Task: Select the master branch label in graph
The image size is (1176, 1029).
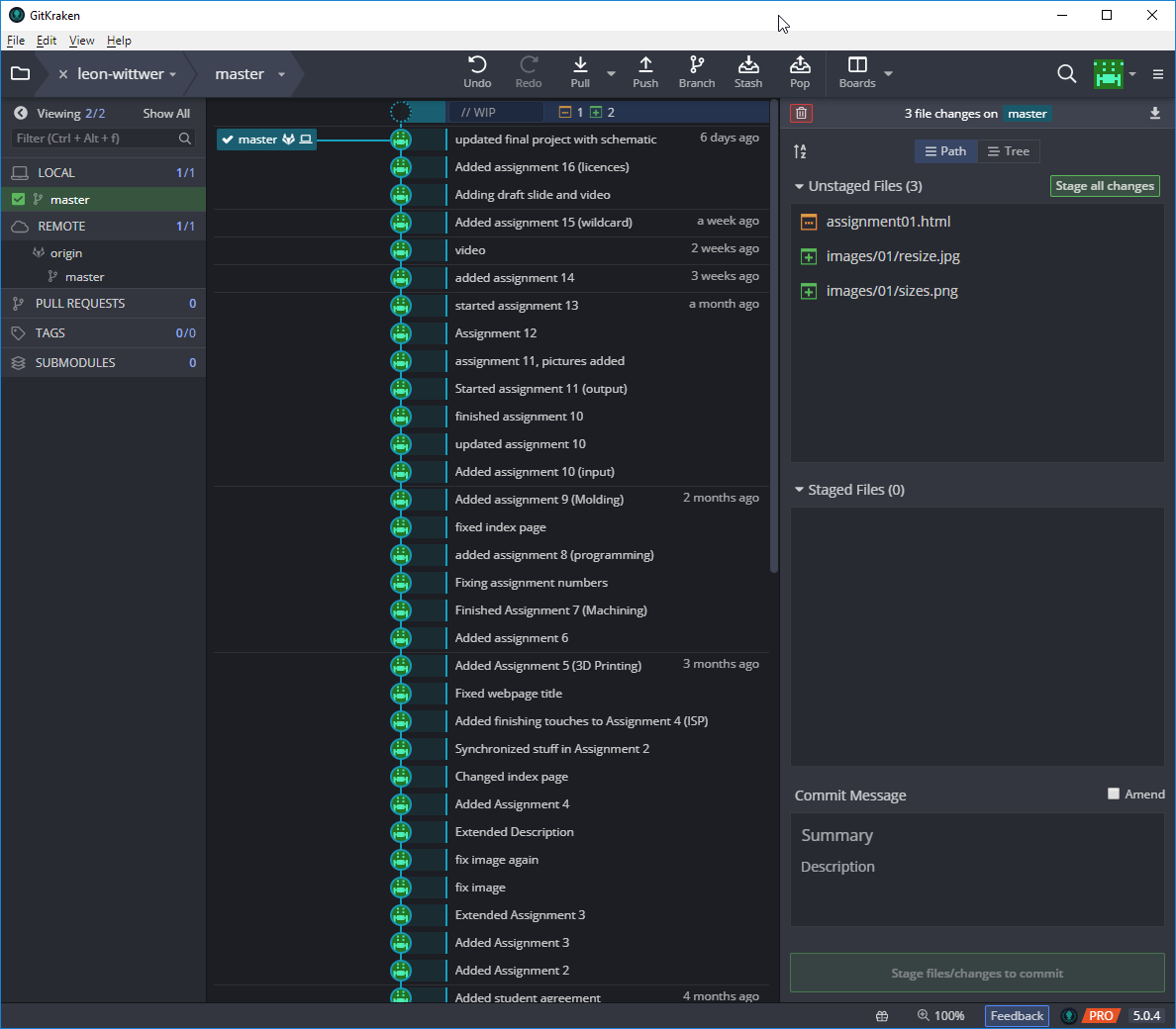Action: point(266,140)
